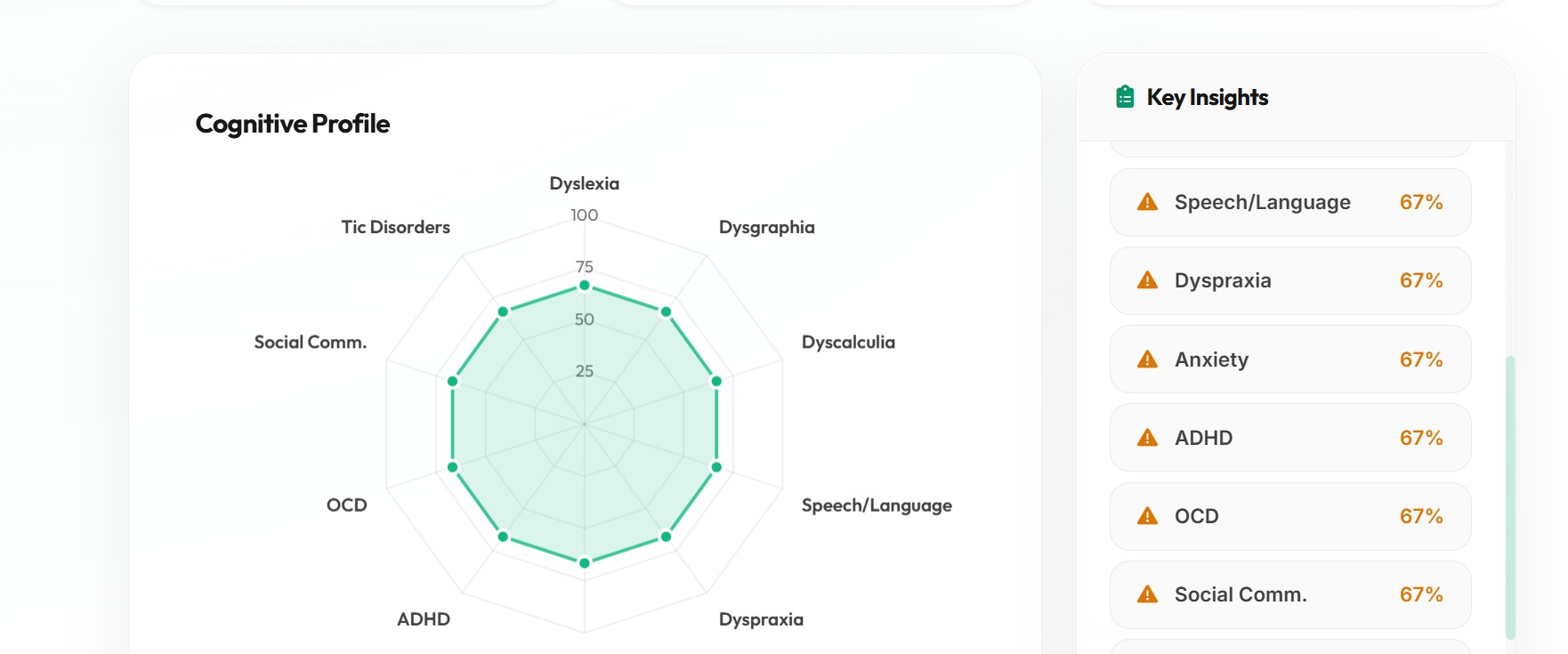1568x654 pixels.
Task: Click the Anxiety warning triangle icon
Action: 1148,359
